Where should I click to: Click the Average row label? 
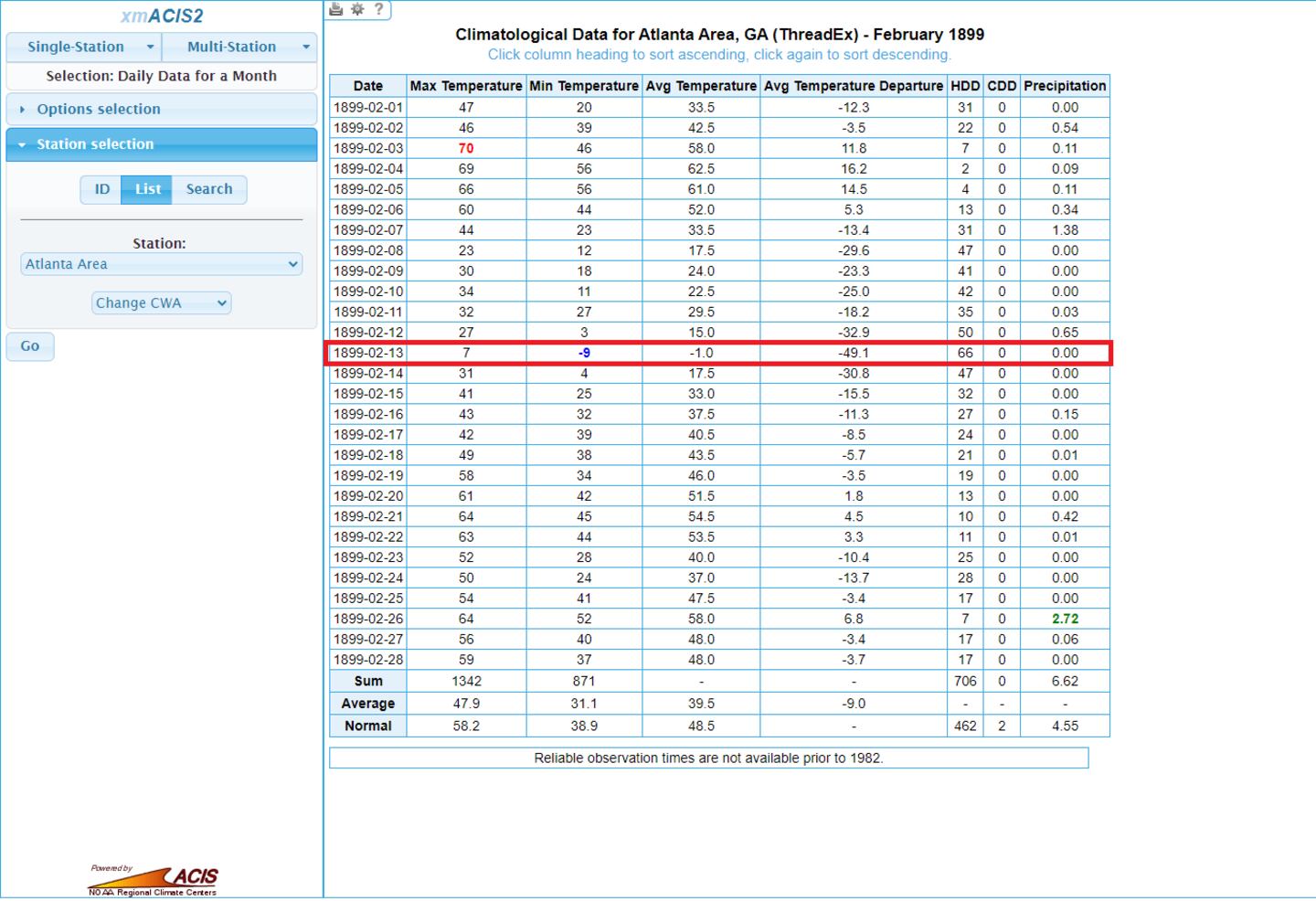tap(368, 704)
